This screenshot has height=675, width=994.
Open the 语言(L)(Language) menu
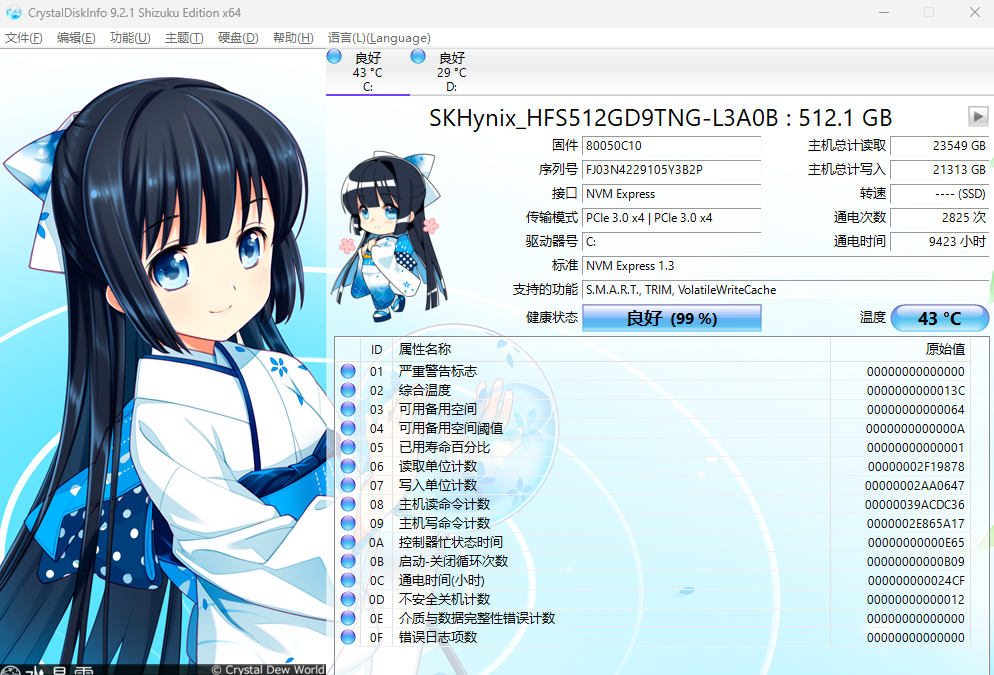click(x=379, y=38)
